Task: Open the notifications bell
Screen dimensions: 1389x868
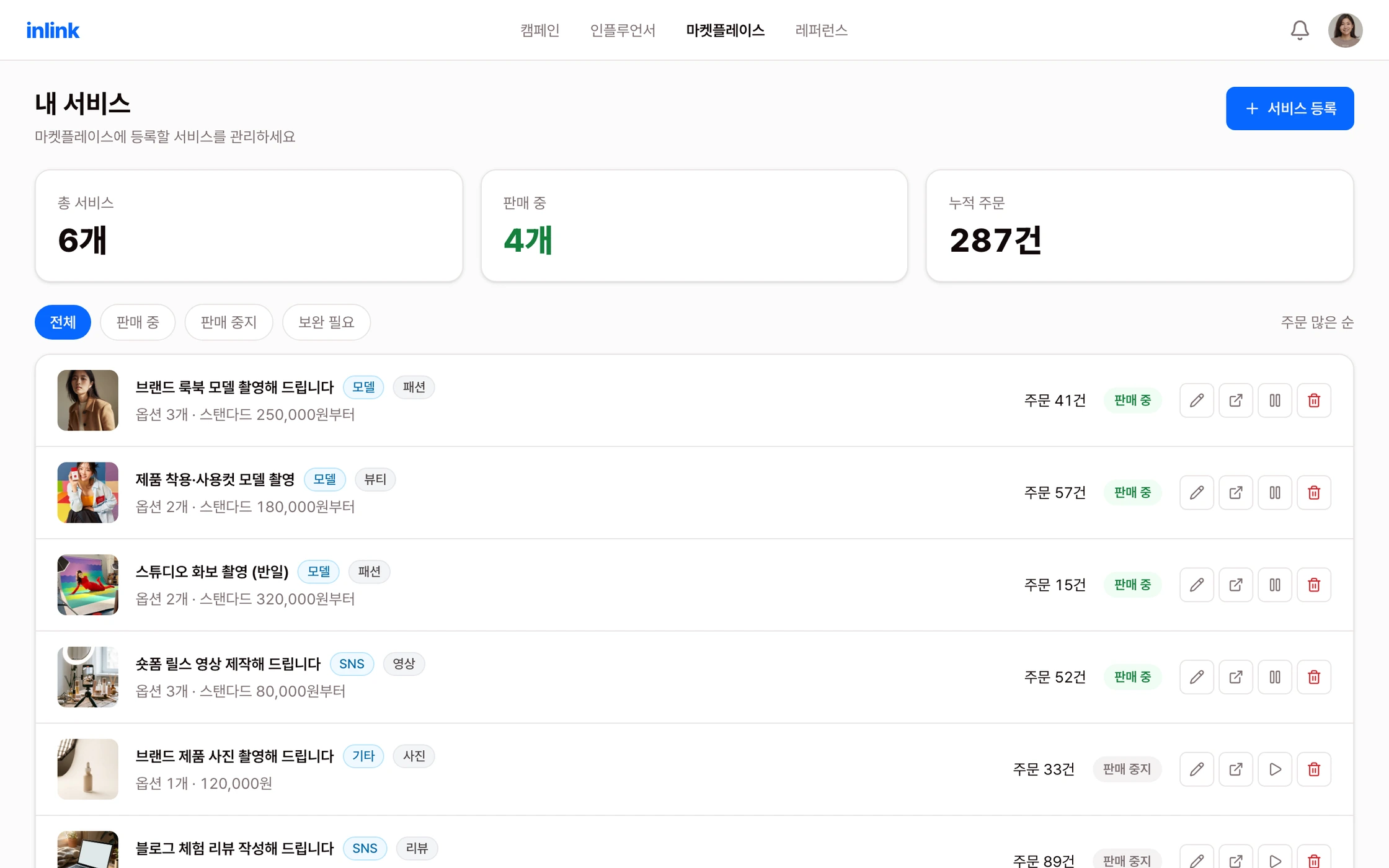Action: pyautogui.click(x=1300, y=30)
